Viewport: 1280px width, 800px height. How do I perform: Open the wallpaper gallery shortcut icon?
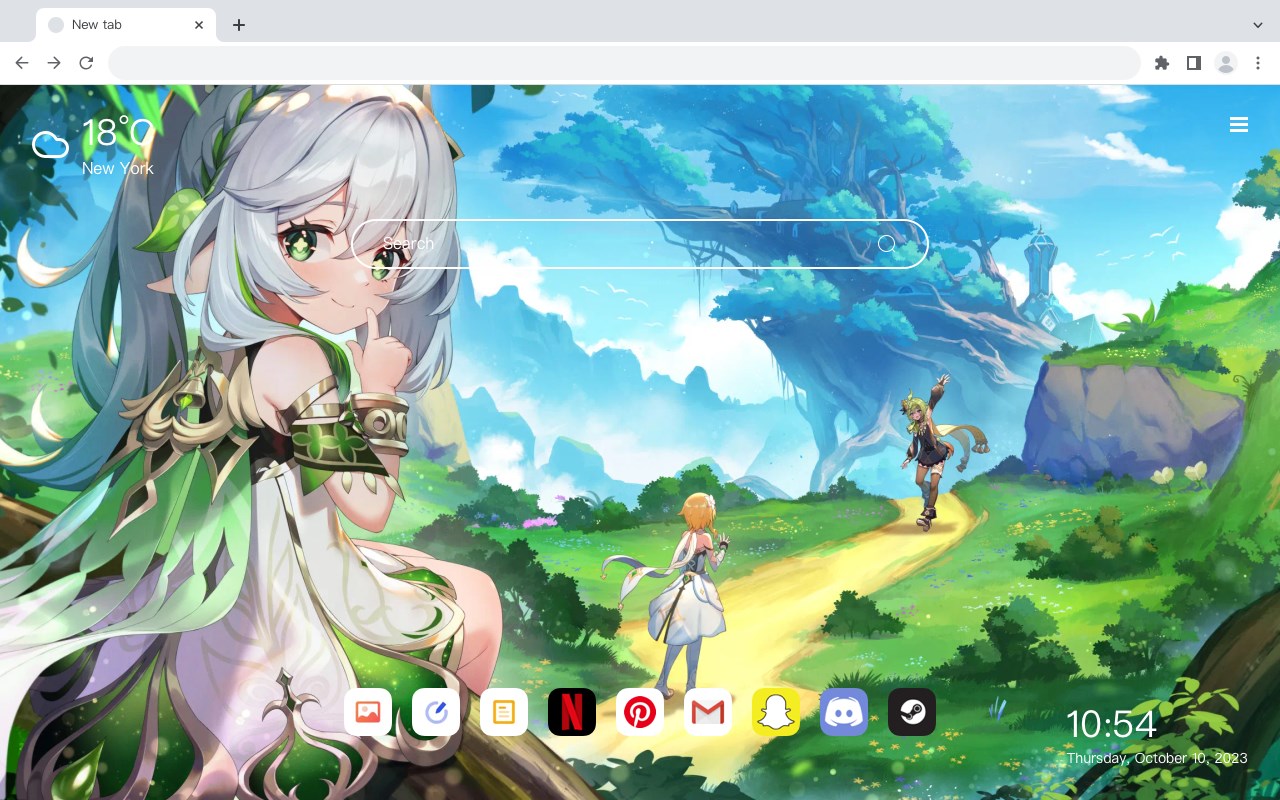pos(368,712)
